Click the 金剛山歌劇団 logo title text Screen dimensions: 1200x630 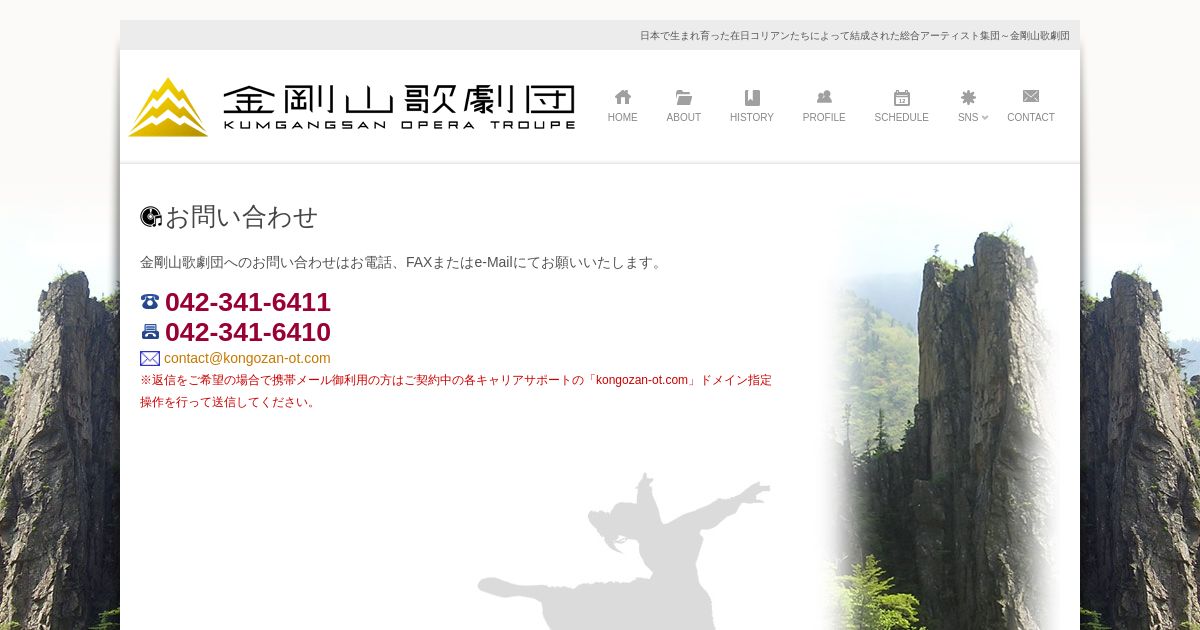(399, 99)
